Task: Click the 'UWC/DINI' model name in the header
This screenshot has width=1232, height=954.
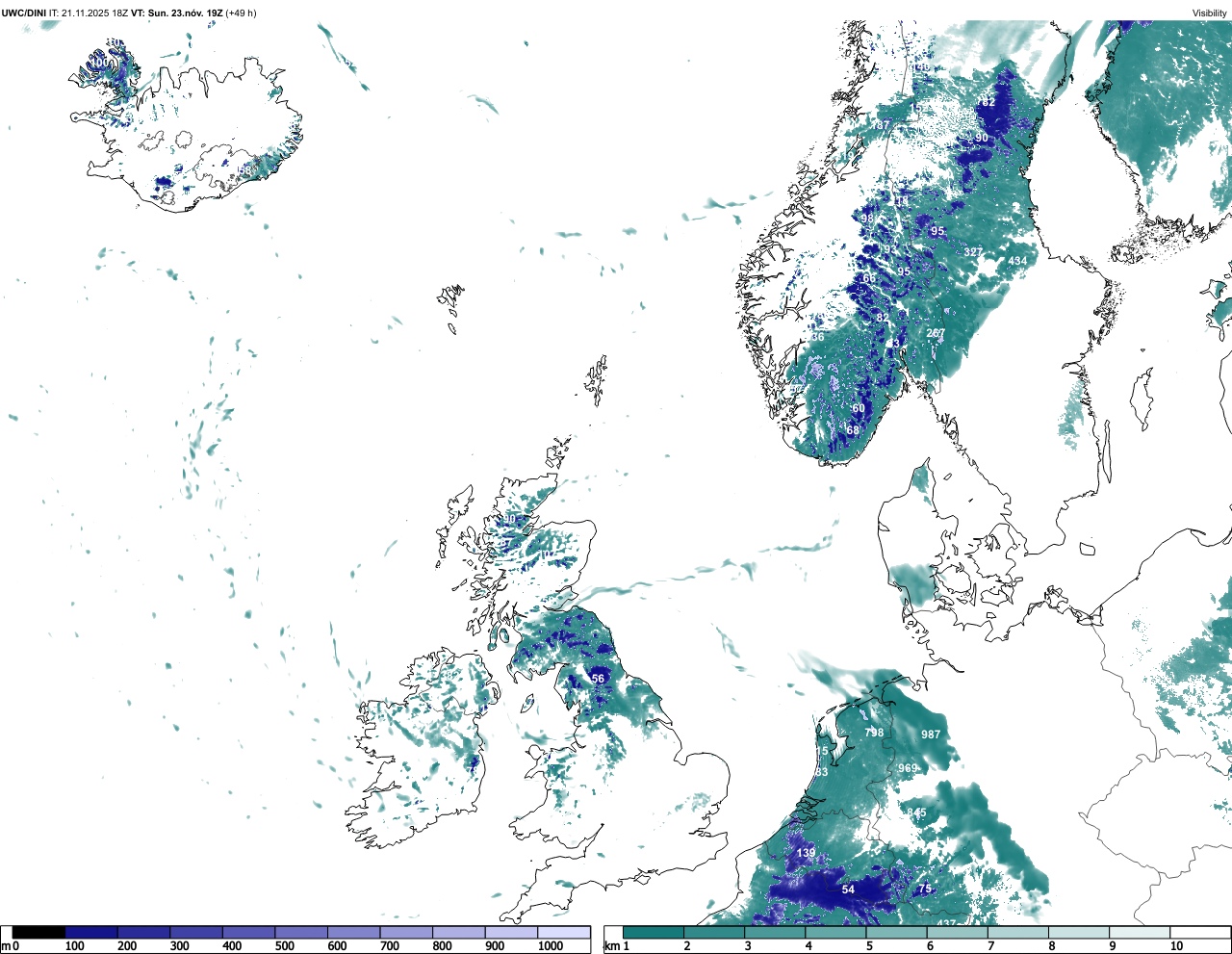Action: (x=23, y=13)
